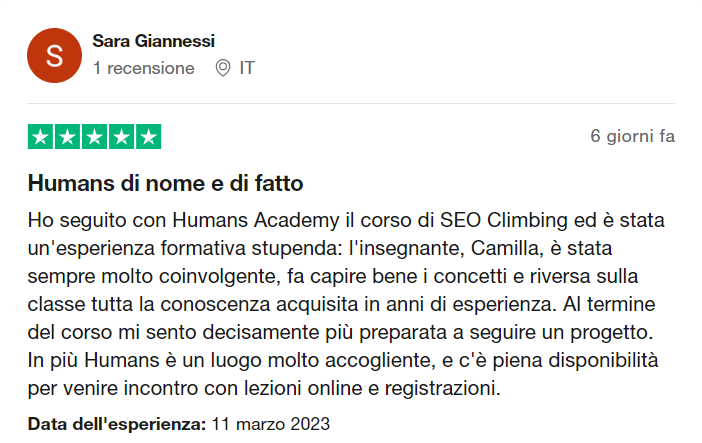Click the 'Data dell'esperienza:' label
The image size is (702, 443).
pos(117,424)
